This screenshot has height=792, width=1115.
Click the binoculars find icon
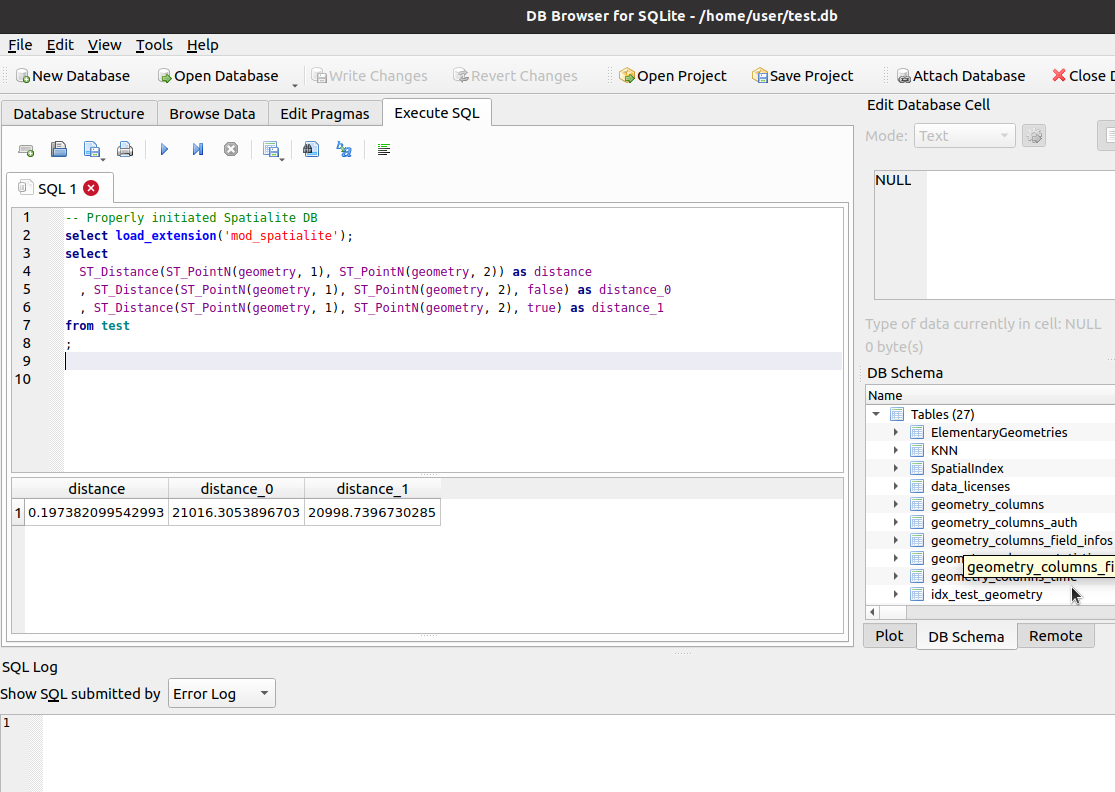310,149
